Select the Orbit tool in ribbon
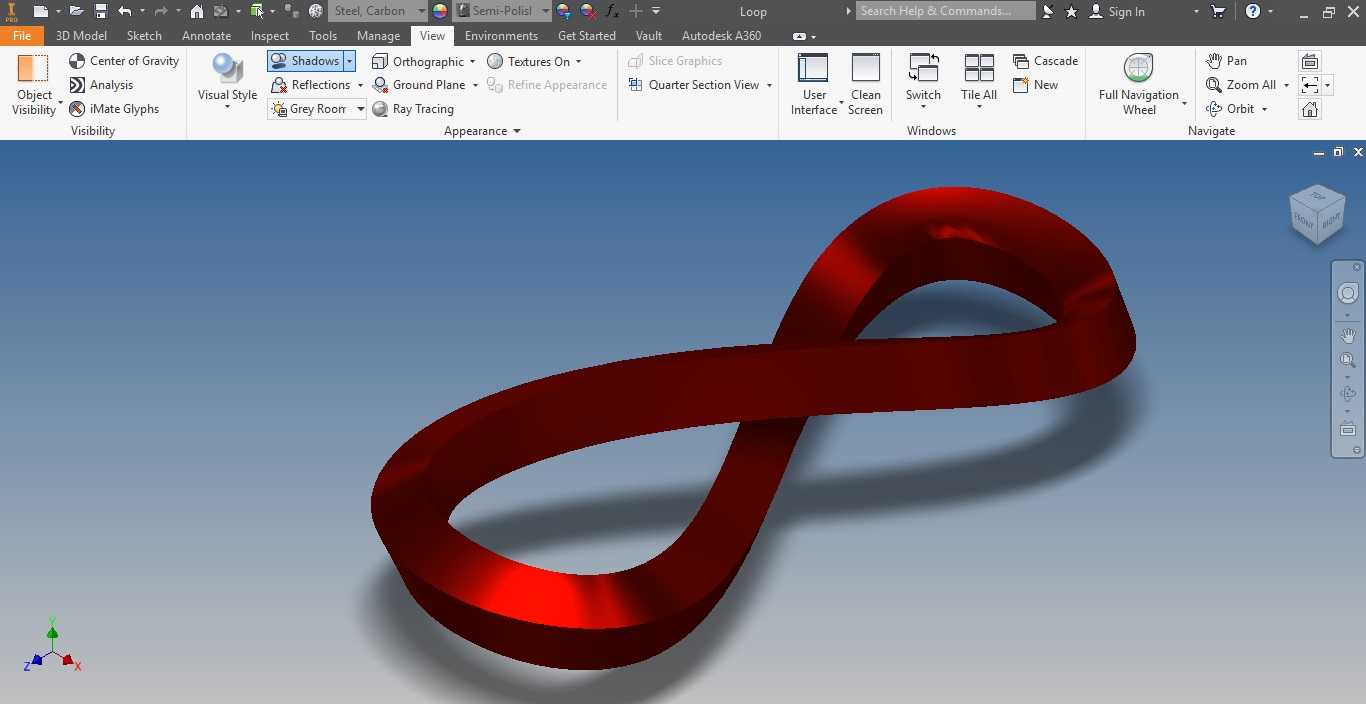 point(1230,109)
